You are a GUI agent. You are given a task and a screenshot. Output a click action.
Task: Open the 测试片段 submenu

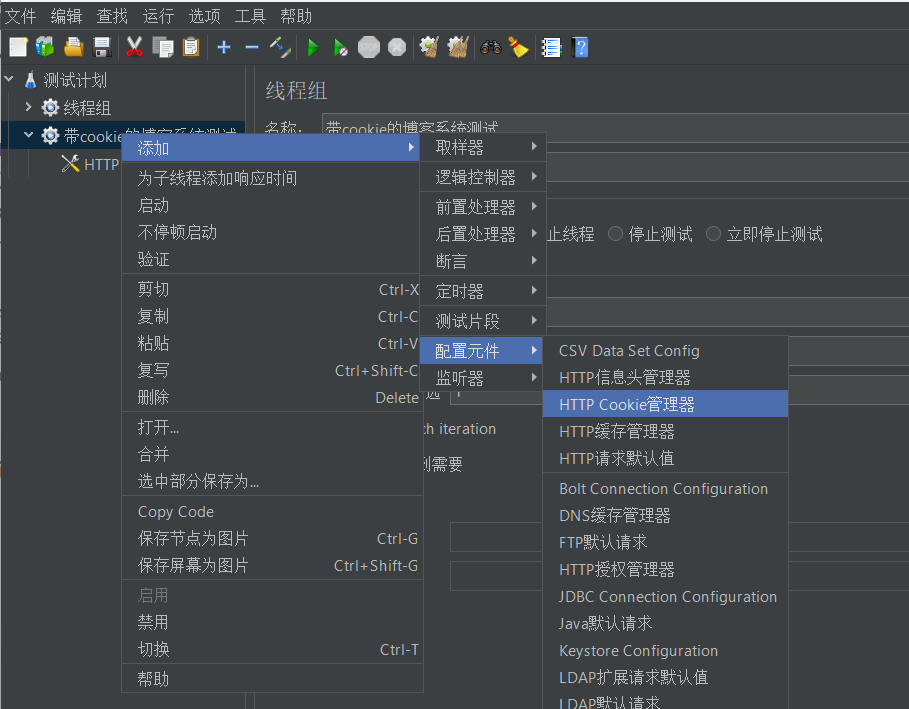483,321
